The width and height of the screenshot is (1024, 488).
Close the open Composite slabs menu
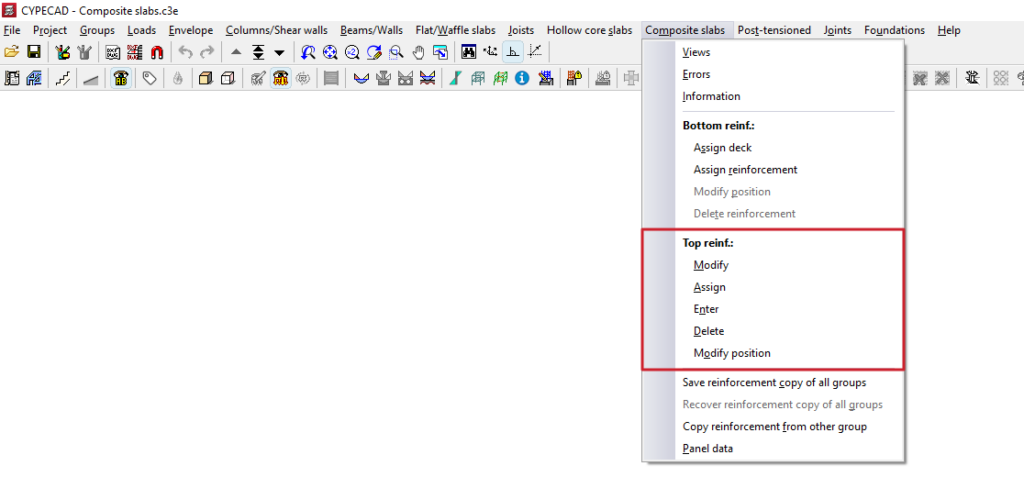coord(684,30)
